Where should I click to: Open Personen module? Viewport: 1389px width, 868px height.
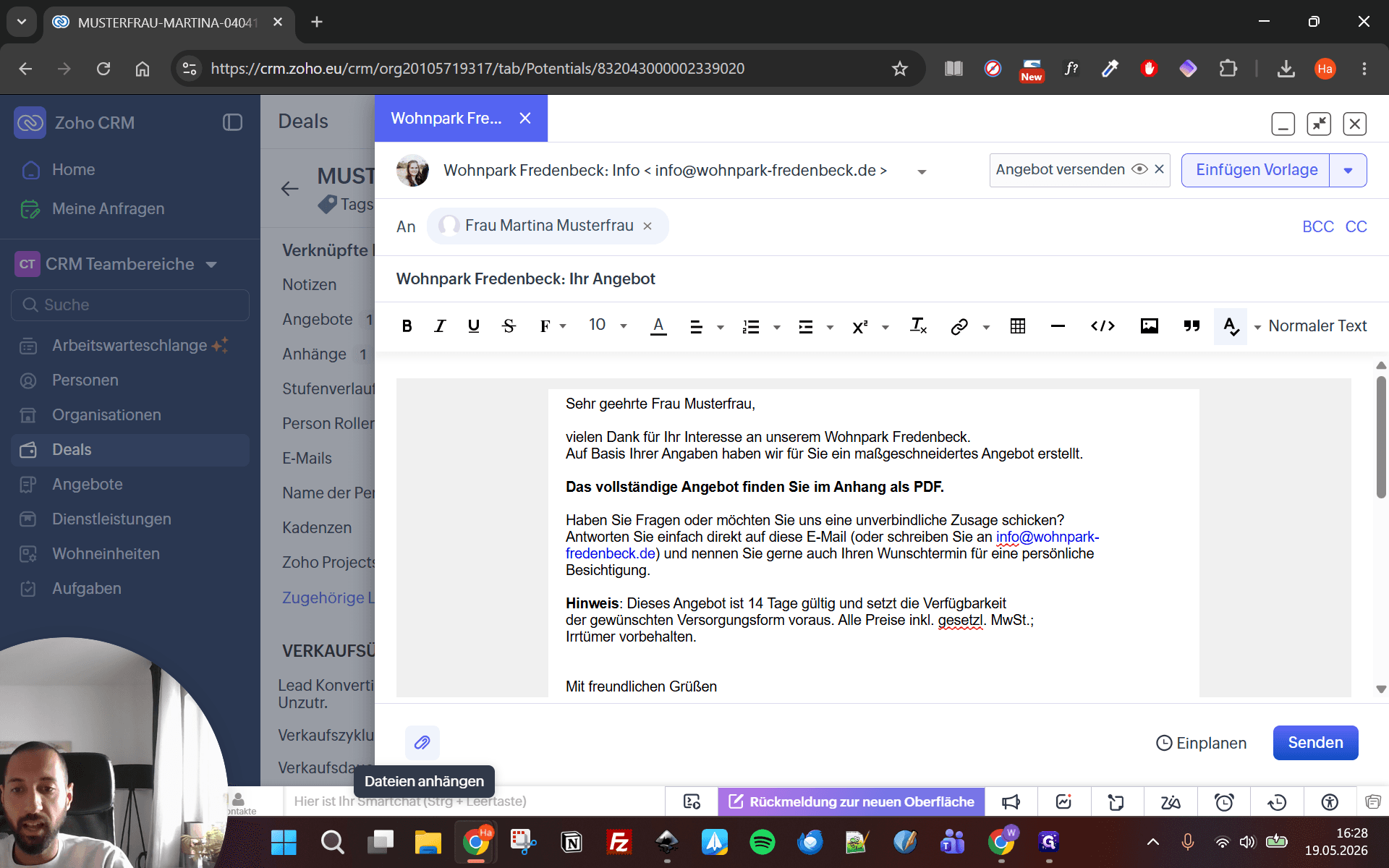click(85, 380)
